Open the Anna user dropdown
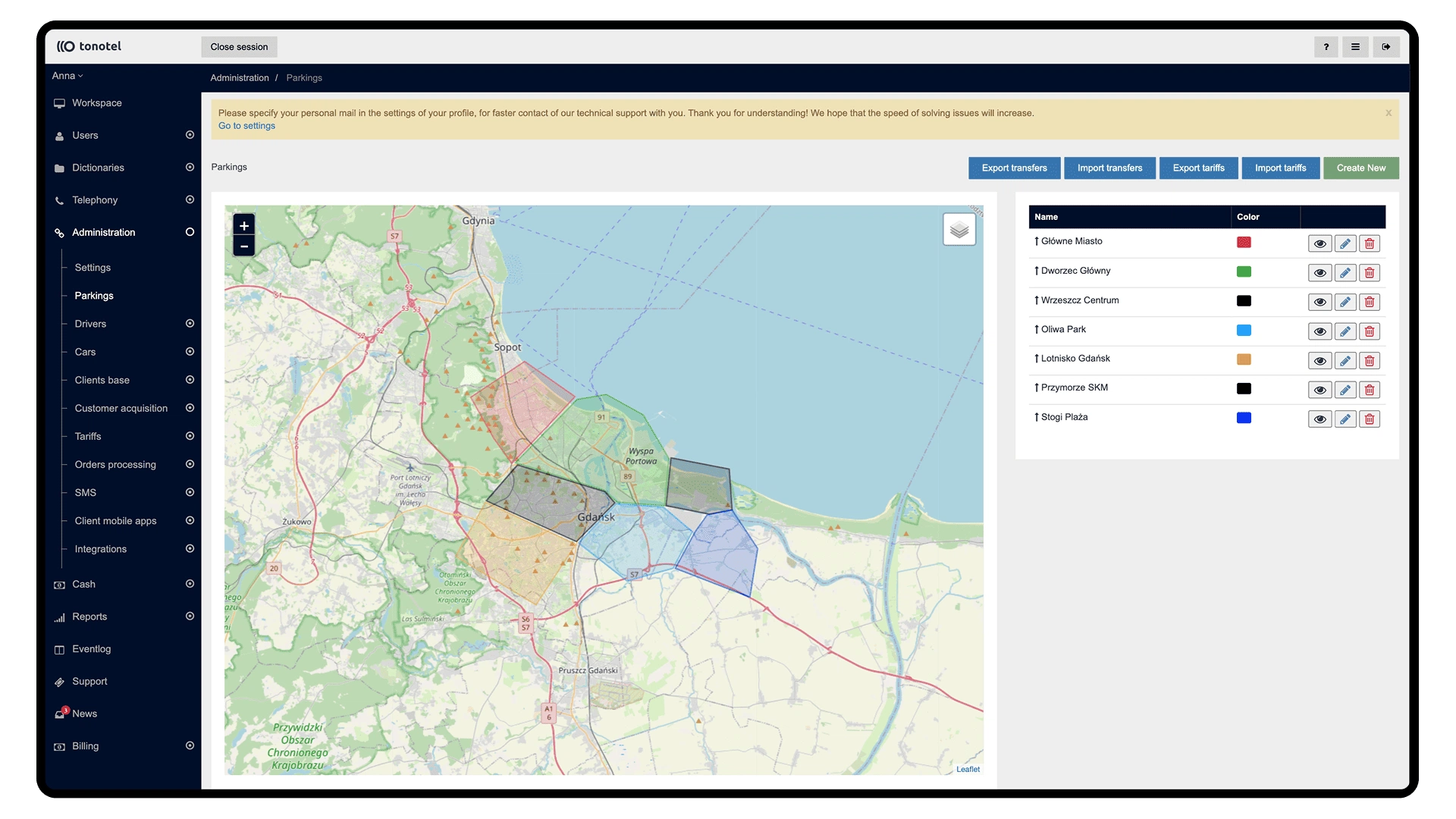The width and height of the screenshot is (1456, 819). (67, 76)
